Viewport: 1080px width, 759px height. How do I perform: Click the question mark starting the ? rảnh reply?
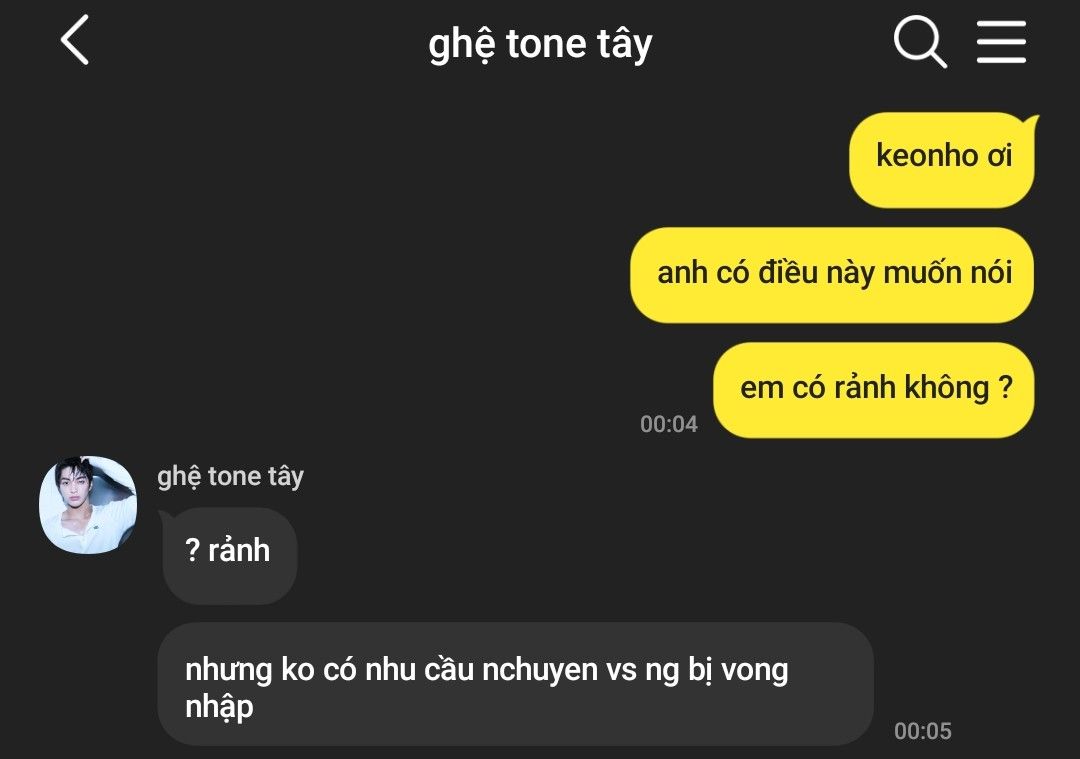pos(193,550)
